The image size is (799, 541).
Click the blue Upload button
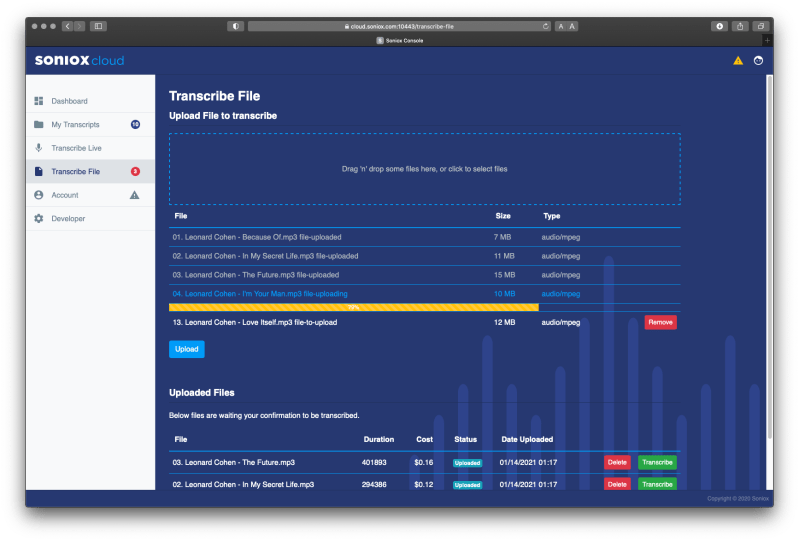(x=187, y=349)
